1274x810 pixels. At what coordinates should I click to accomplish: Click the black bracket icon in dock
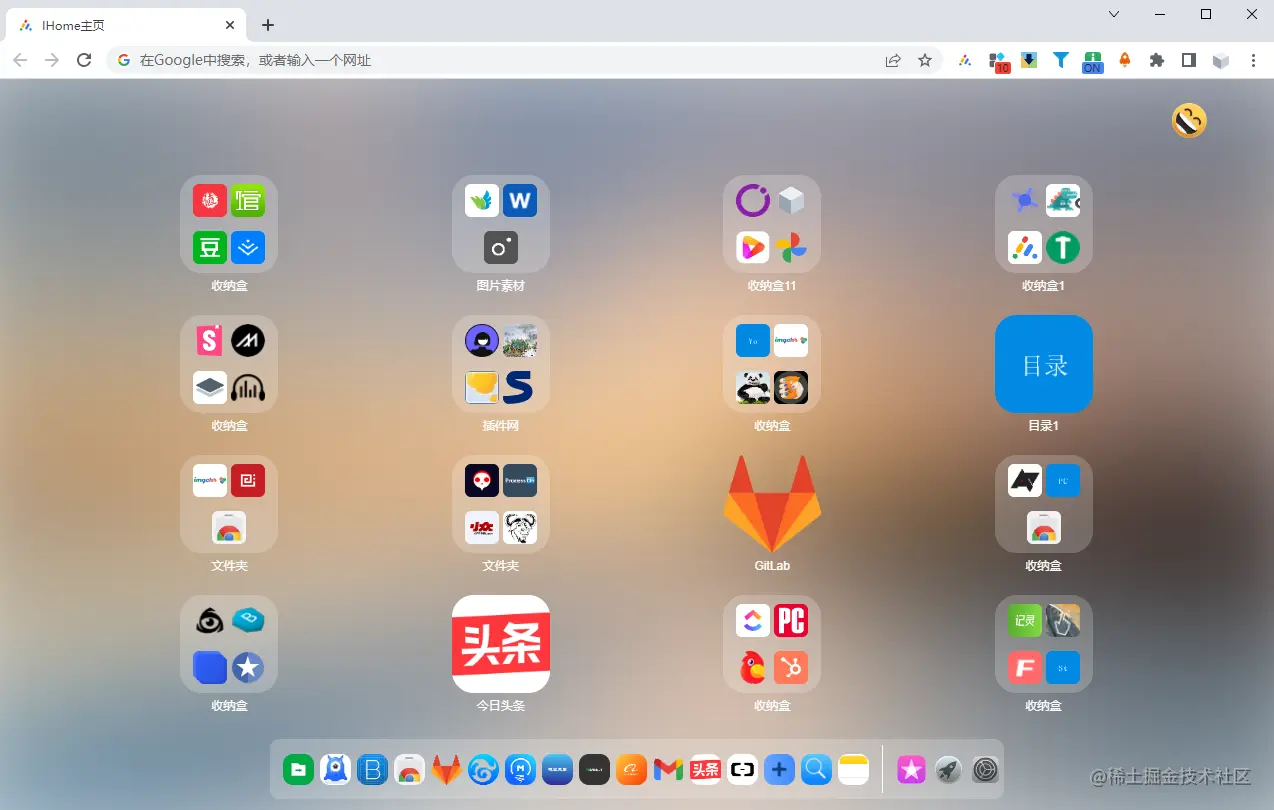(742, 769)
